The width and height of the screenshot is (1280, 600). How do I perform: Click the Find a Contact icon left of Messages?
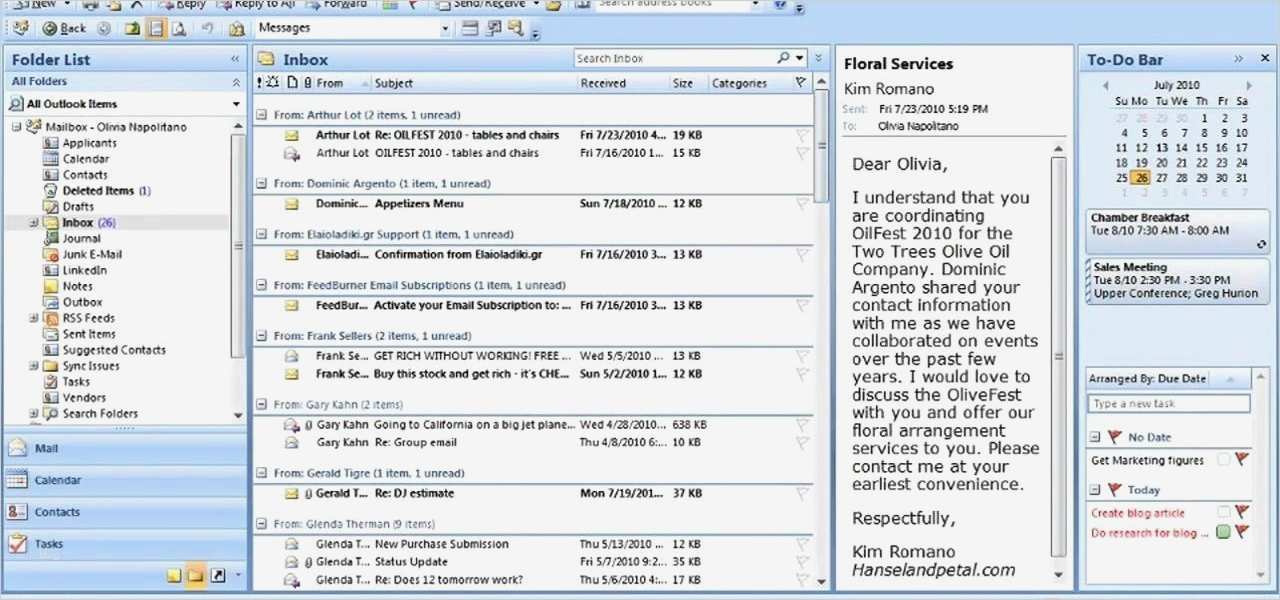tap(237, 29)
